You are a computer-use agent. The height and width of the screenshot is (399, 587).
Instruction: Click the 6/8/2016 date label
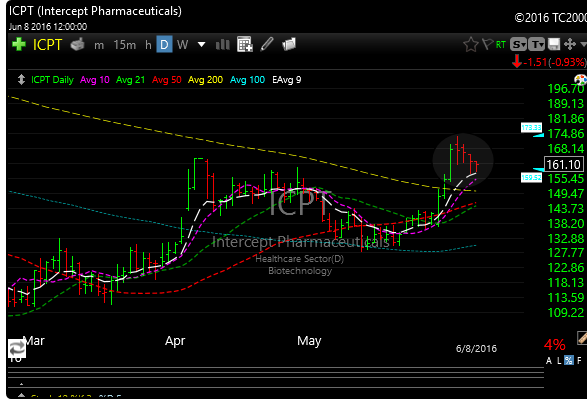(476, 348)
